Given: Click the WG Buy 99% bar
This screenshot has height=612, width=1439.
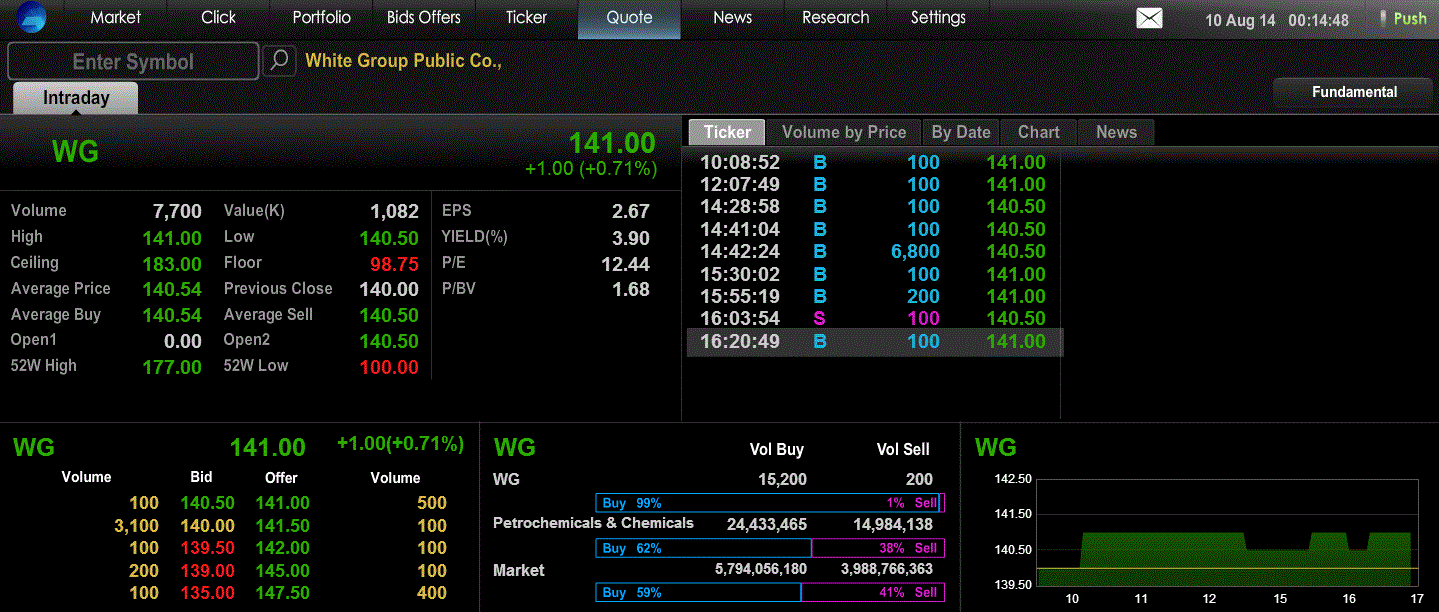Looking at the screenshot, I should [x=767, y=503].
